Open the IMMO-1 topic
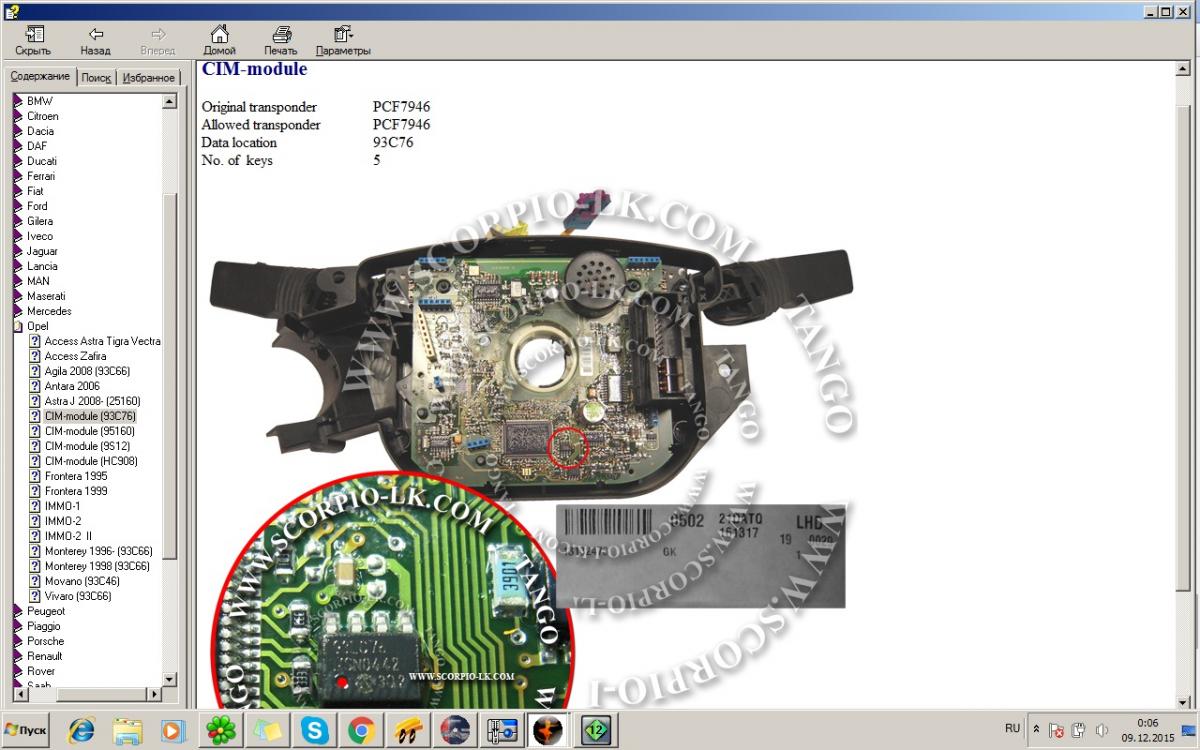 pyautogui.click(x=63, y=506)
